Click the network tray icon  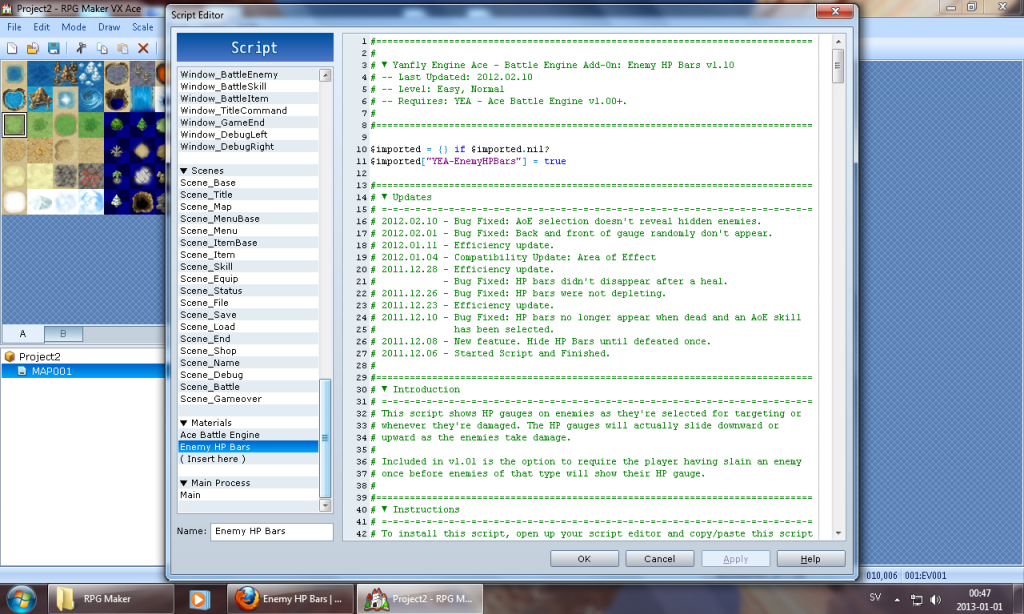pyautogui.click(x=916, y=599)
